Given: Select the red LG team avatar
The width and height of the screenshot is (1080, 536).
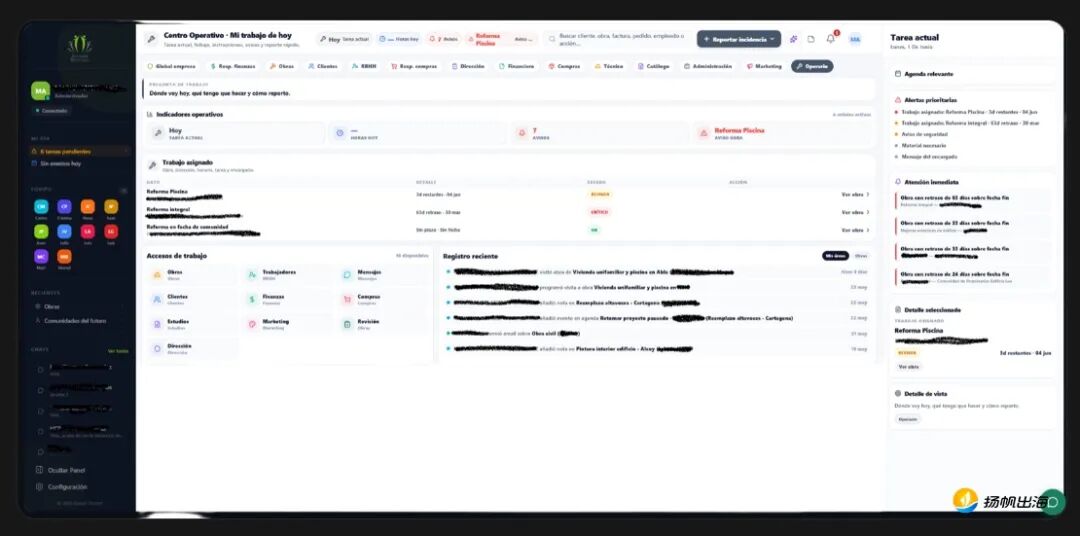Looking at the screenshot, I should click(111, 231).
